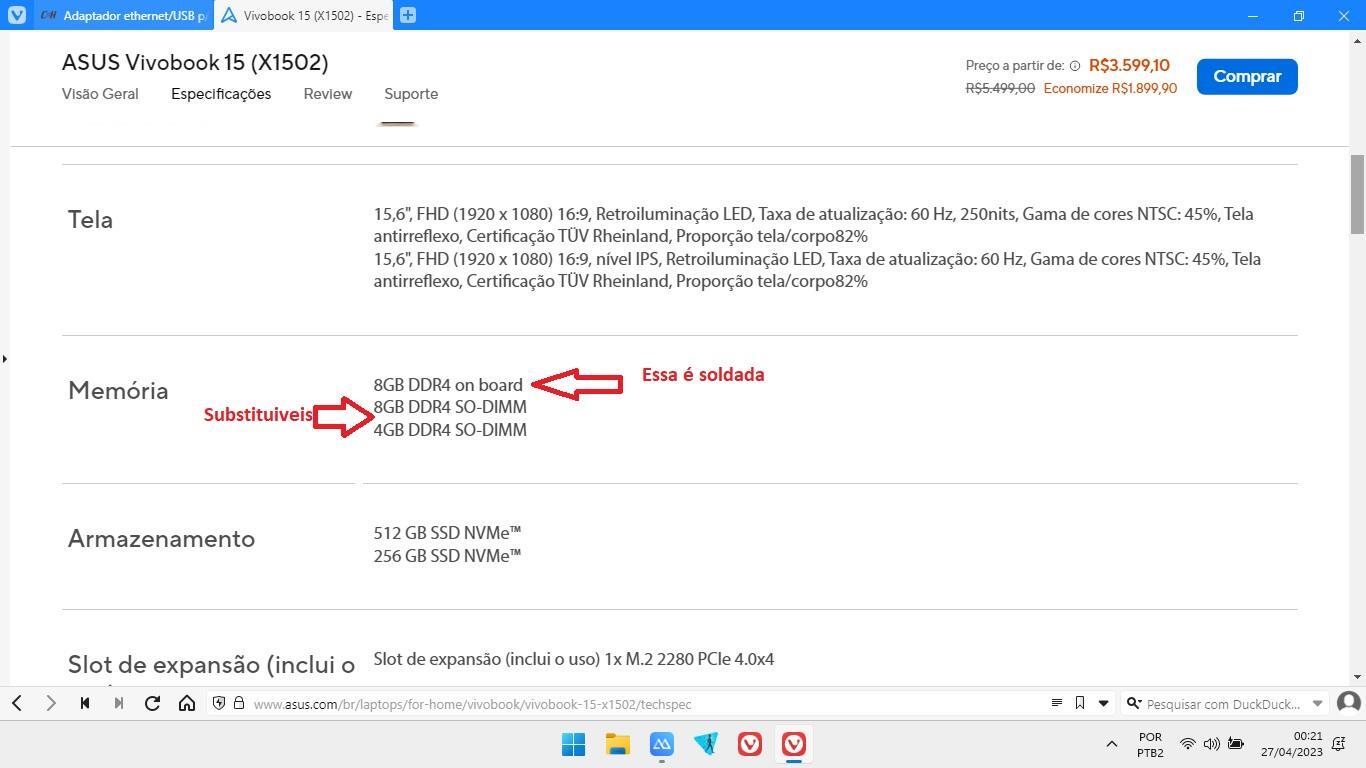Switch to the Adaptador ethernet/USB tab
Image resolution: width=1366 pixels, height=768 pixels.
click(x=123, y=15)
